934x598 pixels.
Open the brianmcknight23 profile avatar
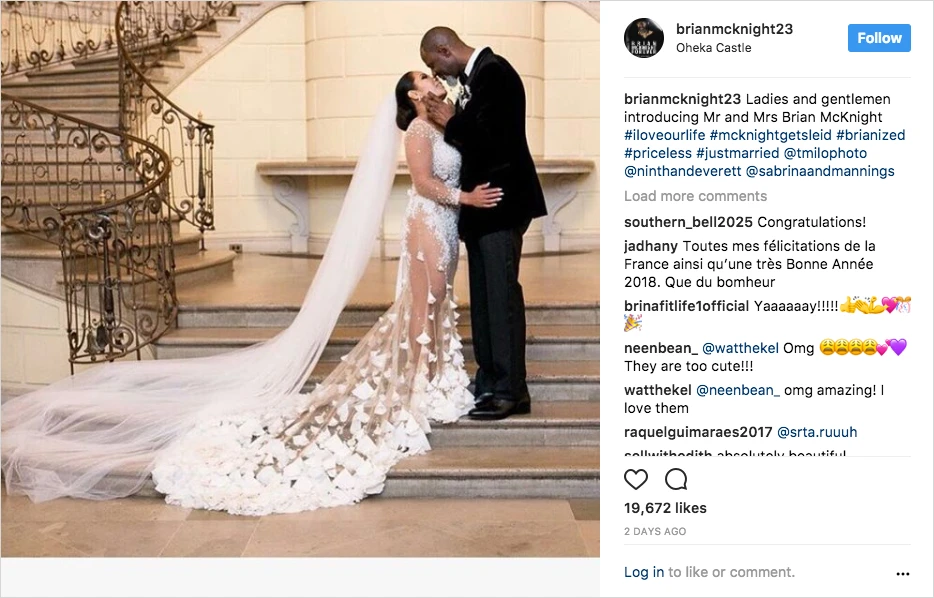pyautogui.click(x=643, y=38)
